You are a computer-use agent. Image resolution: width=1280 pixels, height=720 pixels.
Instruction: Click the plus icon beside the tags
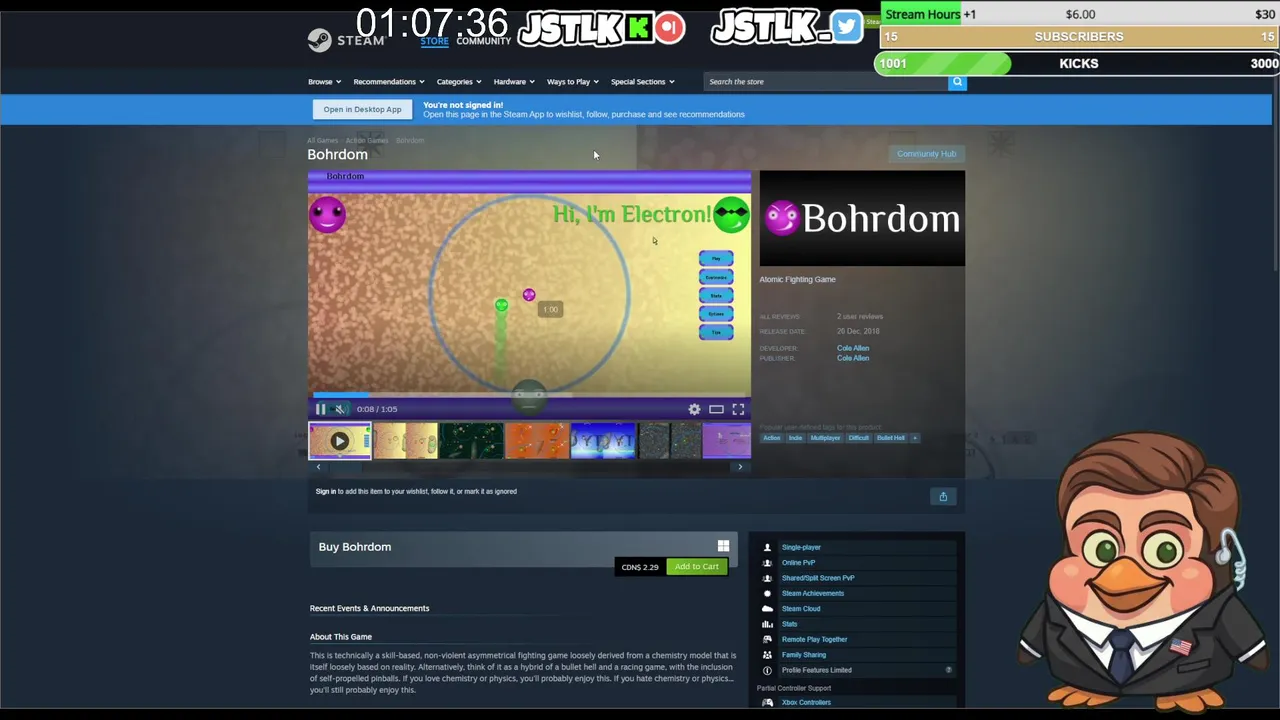pyautogui.click(x=914, y=438)
